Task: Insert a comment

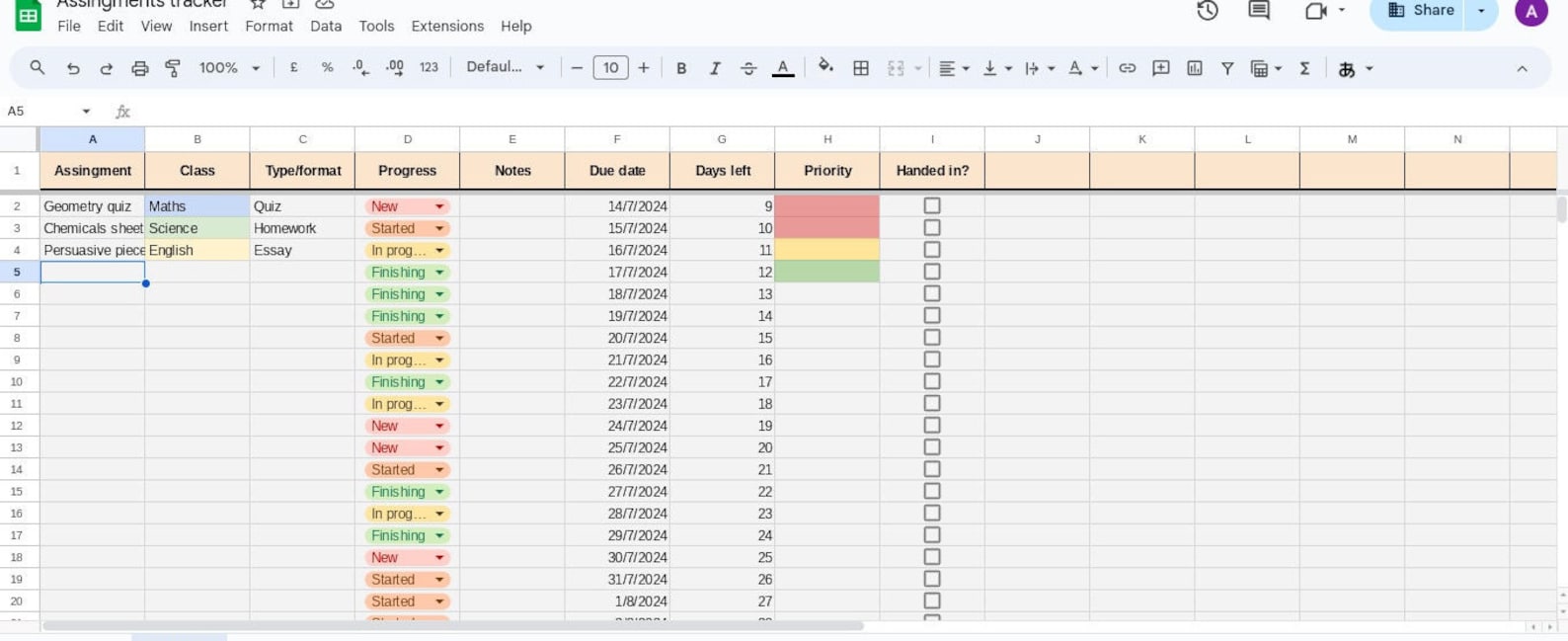Action: pos(1161,68)
